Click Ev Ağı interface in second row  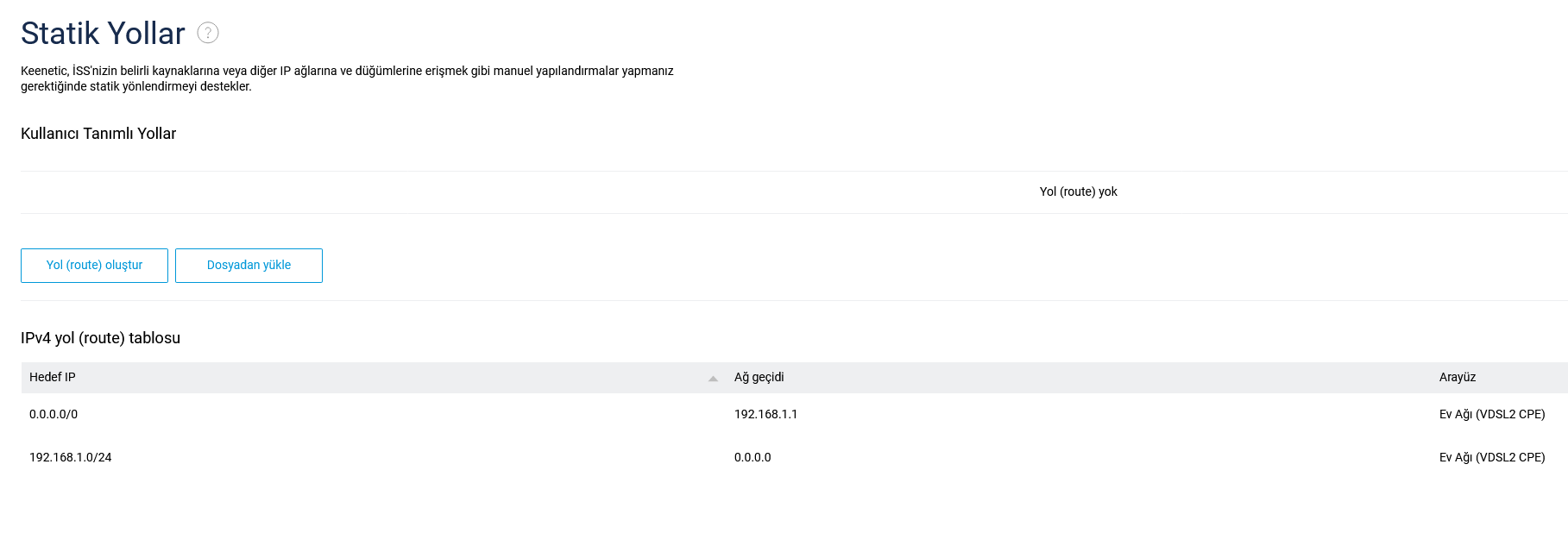pos(1492,457)
